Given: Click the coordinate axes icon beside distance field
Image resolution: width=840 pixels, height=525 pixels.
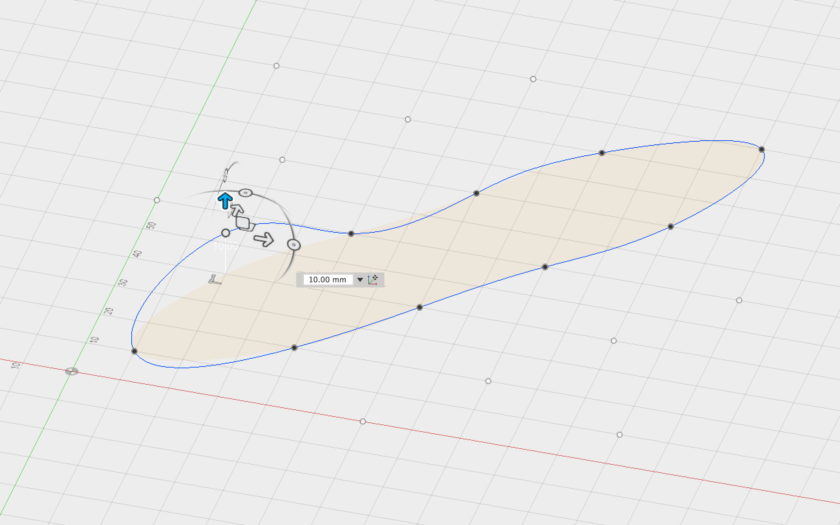Looking at the screenshot, I should tap(374, 280).
